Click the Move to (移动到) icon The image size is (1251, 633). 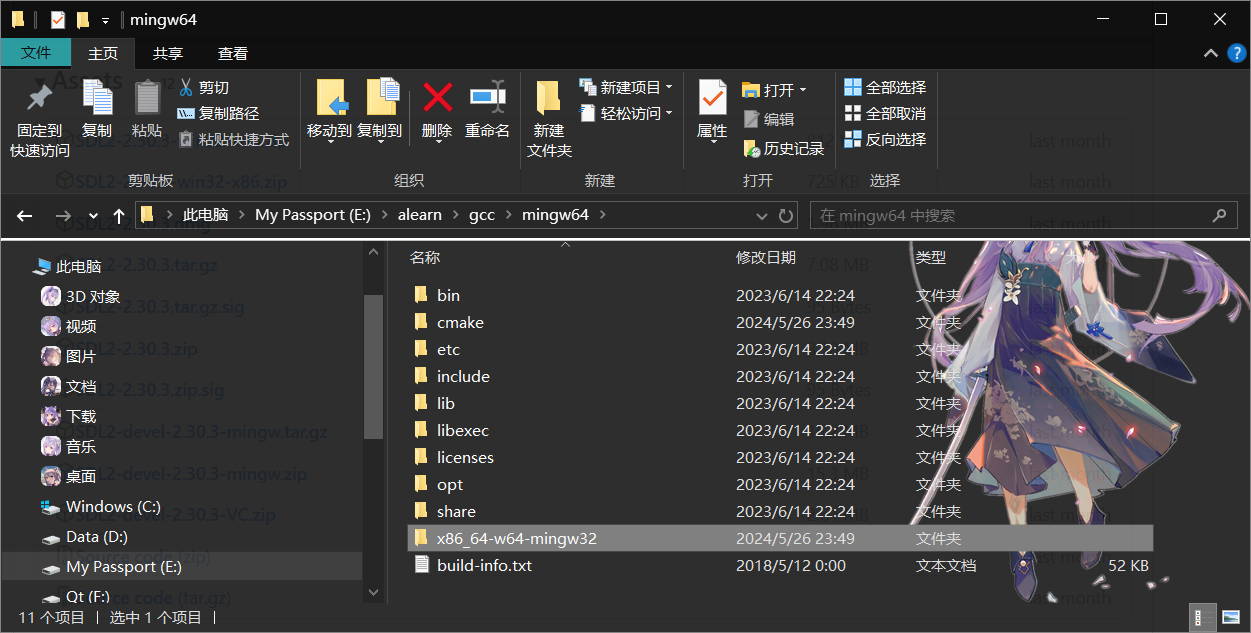(x=331, y=98)
